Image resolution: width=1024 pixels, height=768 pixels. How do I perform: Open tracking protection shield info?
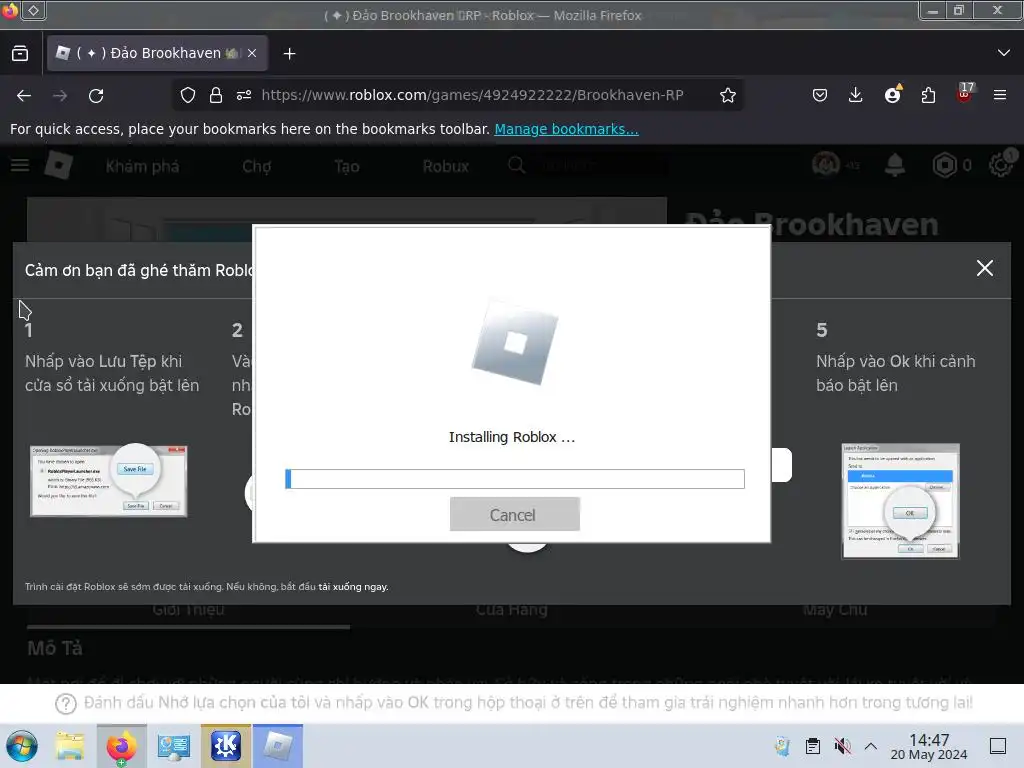coord(188,95)
